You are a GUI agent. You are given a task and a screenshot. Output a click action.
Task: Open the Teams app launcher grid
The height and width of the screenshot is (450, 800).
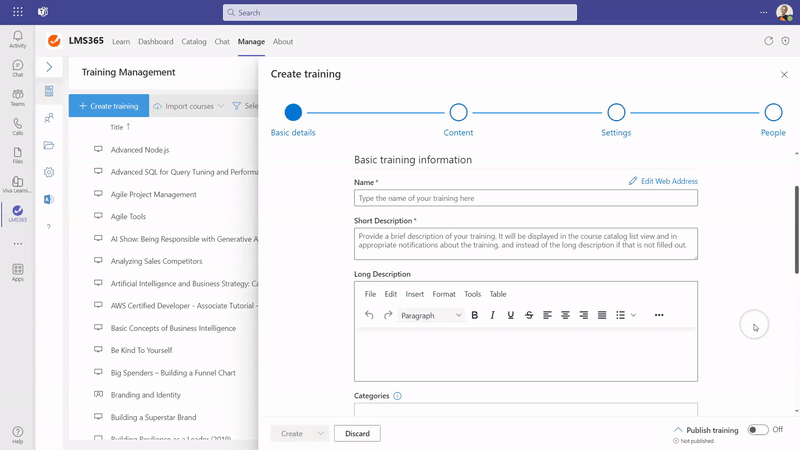[x=18, y=12]
